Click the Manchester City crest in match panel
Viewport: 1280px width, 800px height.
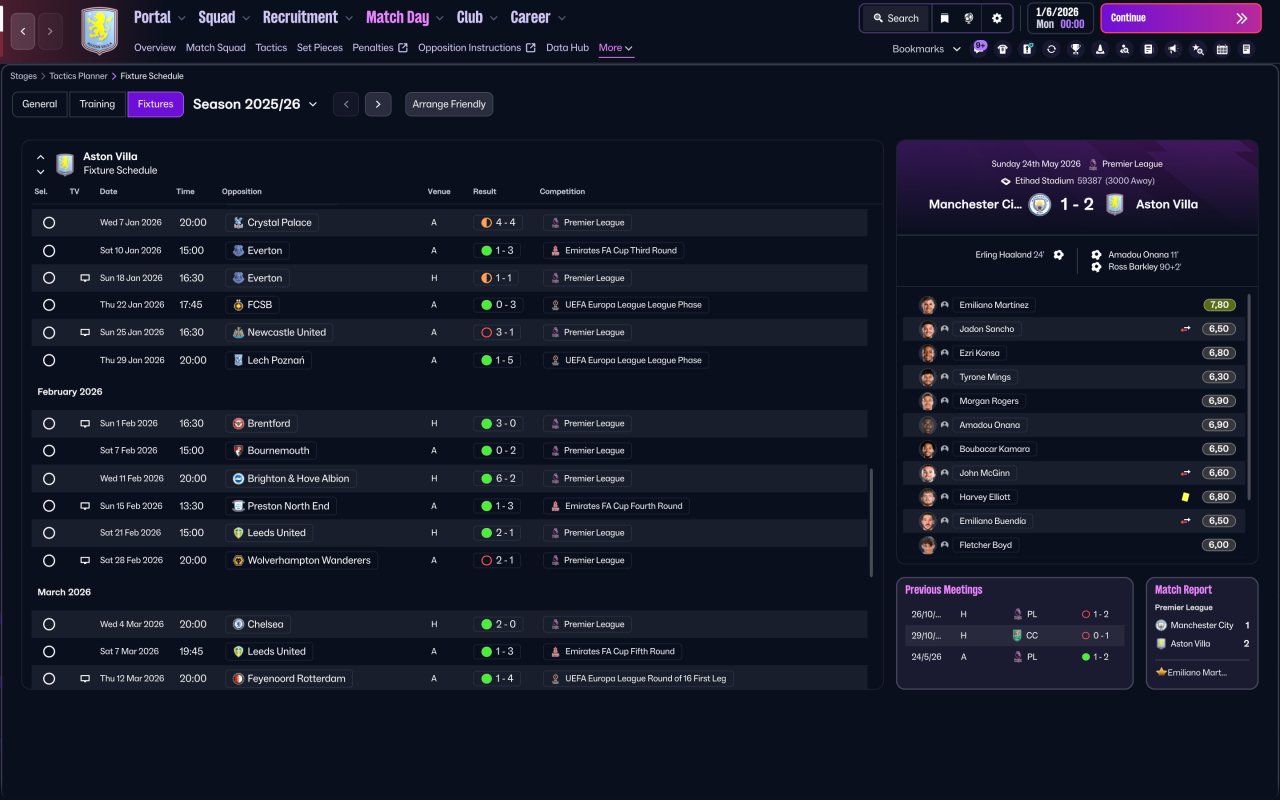[x=1040, y=204]
